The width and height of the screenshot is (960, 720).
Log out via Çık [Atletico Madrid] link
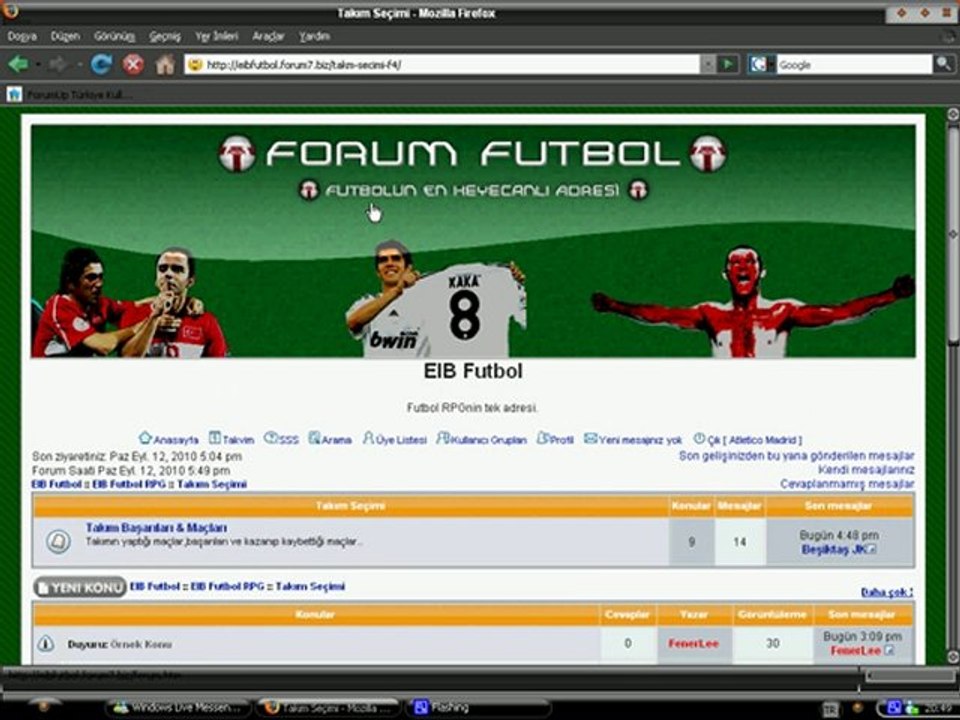point(748,439)
